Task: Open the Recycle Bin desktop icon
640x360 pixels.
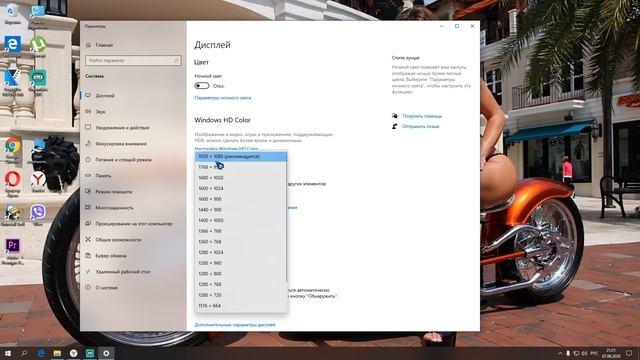Action: 13,13
